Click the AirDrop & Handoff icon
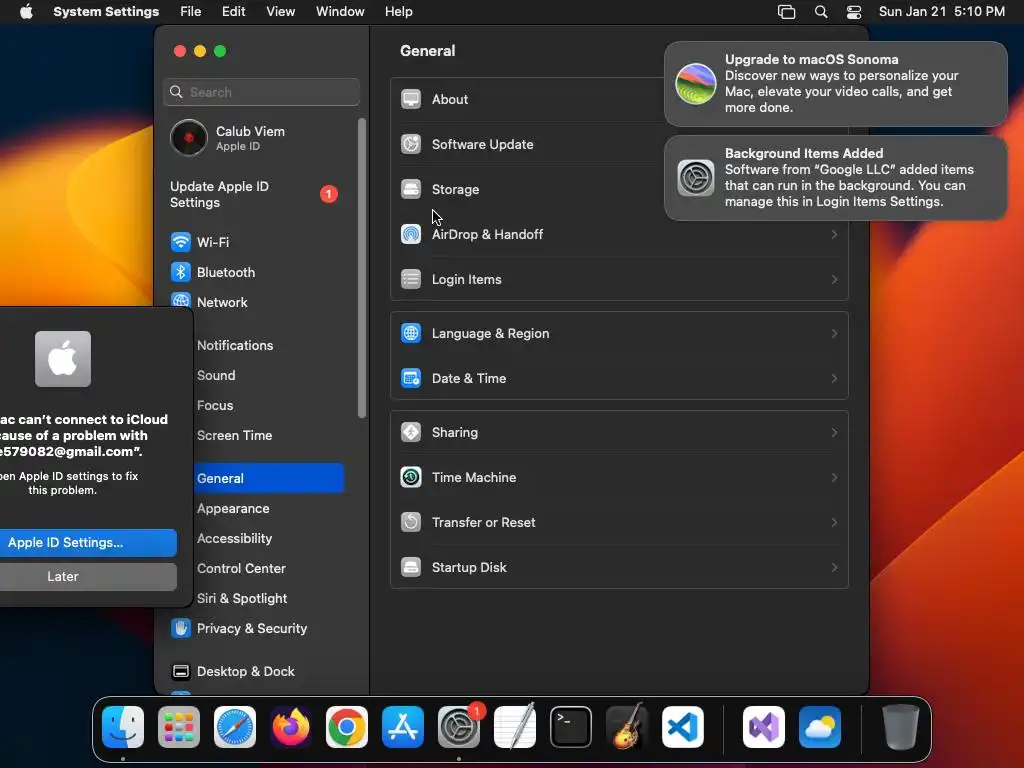 [x=411, y=234]
